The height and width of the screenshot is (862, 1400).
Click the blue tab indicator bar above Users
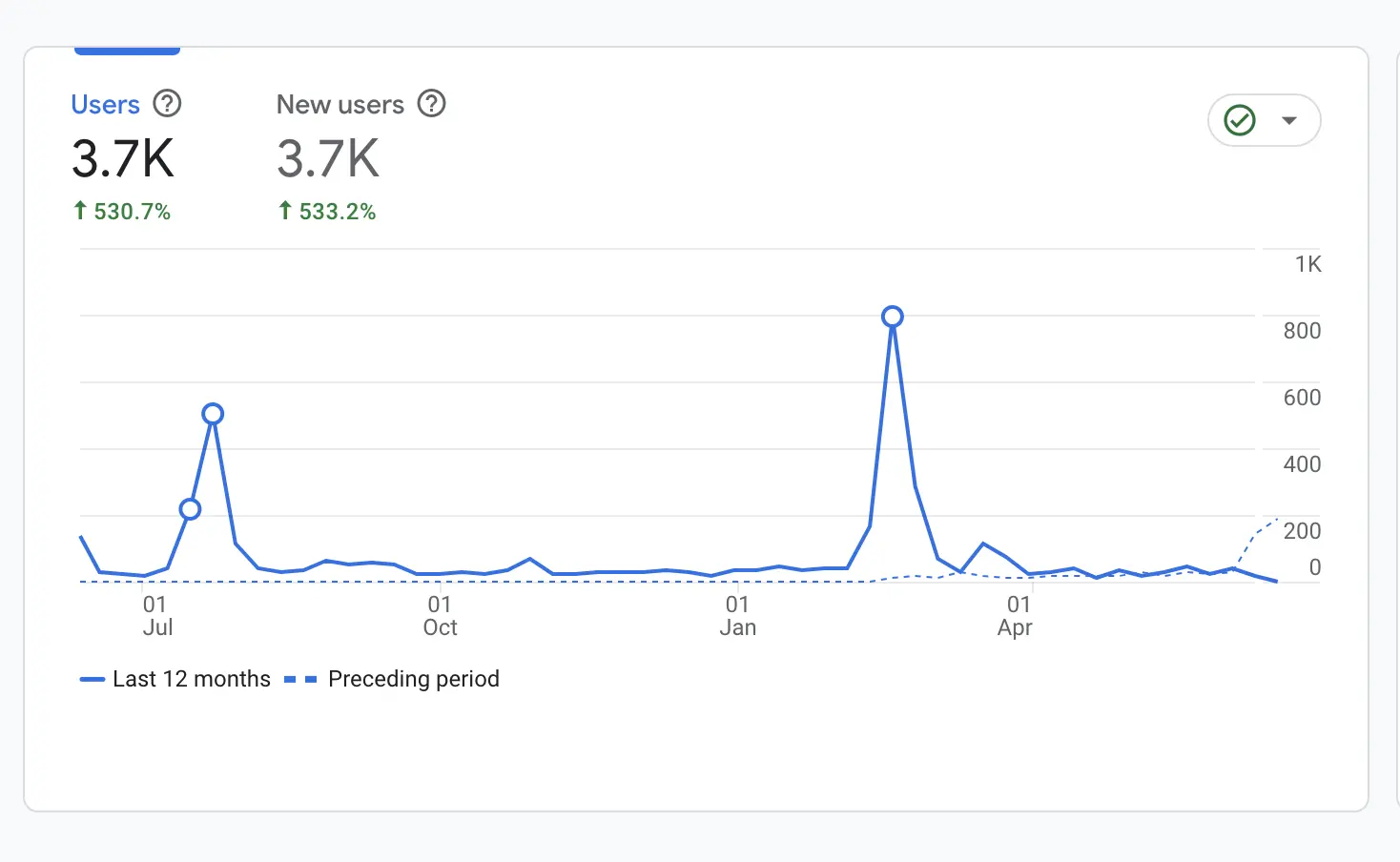point(126,50)
